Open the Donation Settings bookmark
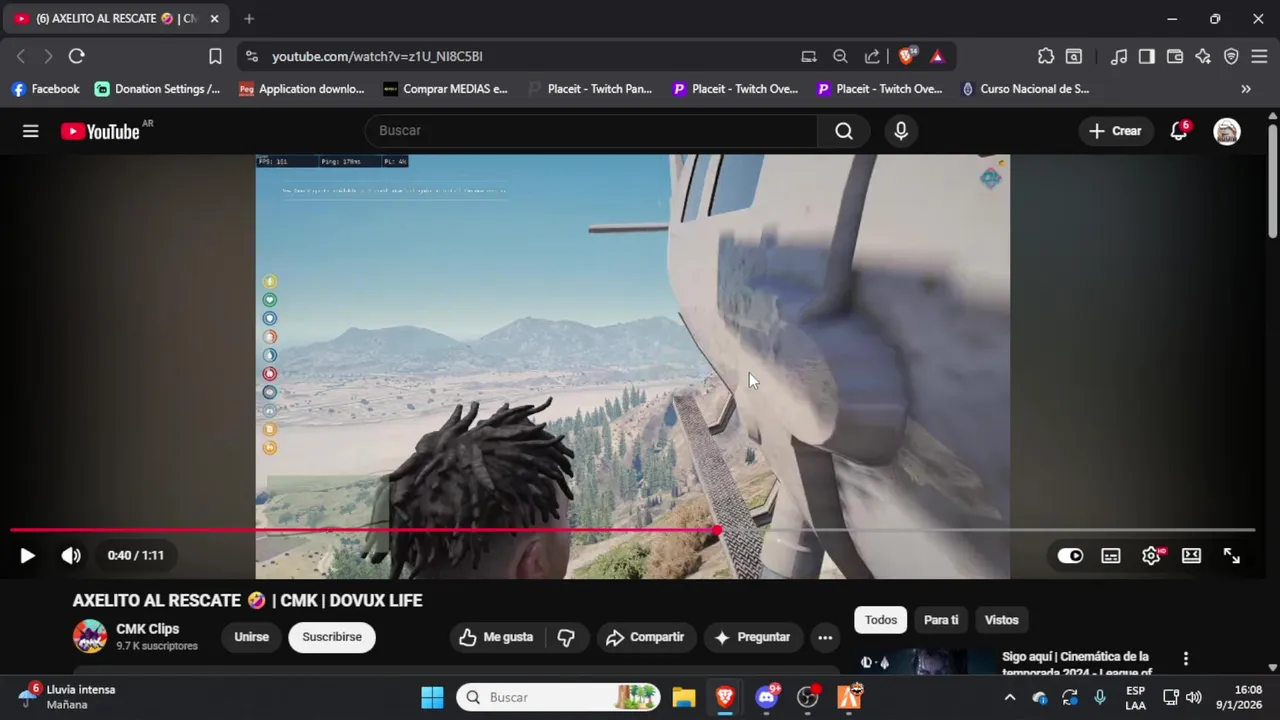Image resolution: width=1280 pixels, height=720 pixels. (158, 89)
